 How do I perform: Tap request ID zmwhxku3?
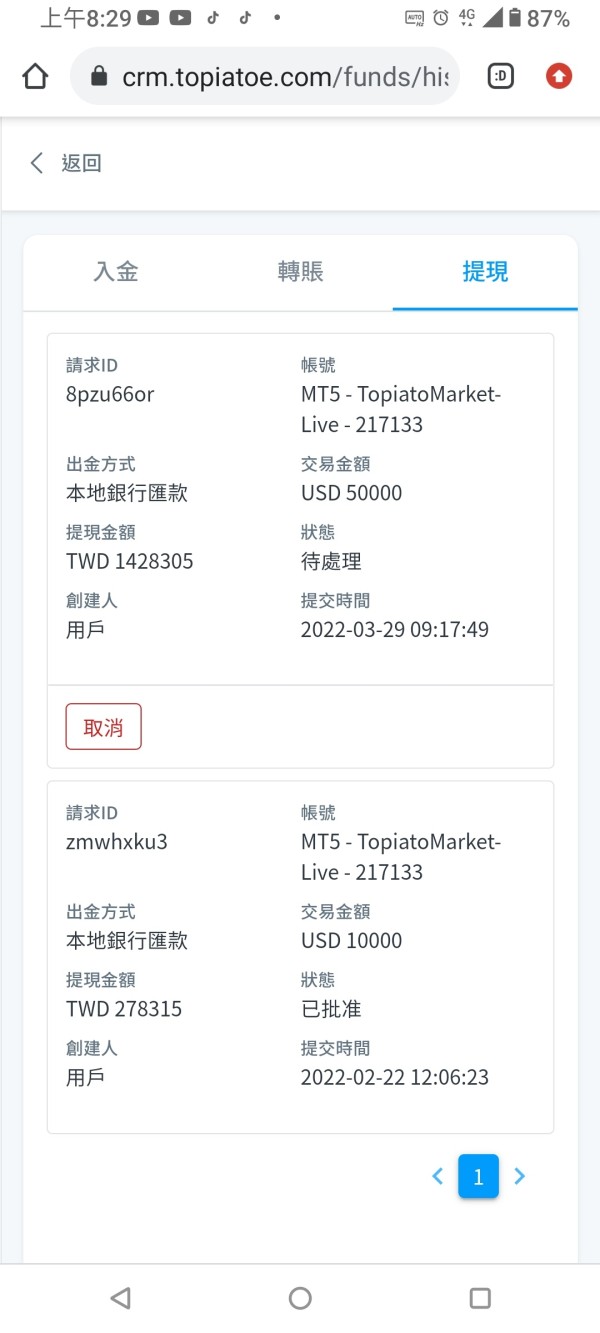coord(117,842)
